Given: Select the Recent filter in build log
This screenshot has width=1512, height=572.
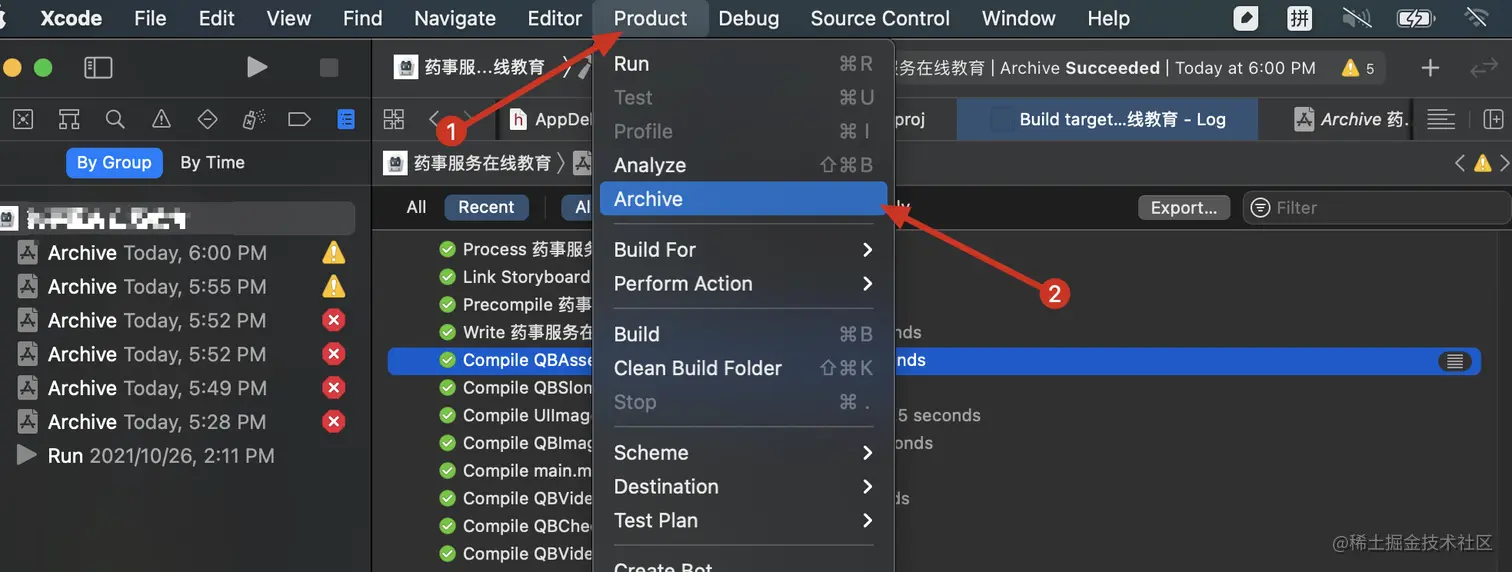Looking at the screenshot, I should tap(486, 207).
